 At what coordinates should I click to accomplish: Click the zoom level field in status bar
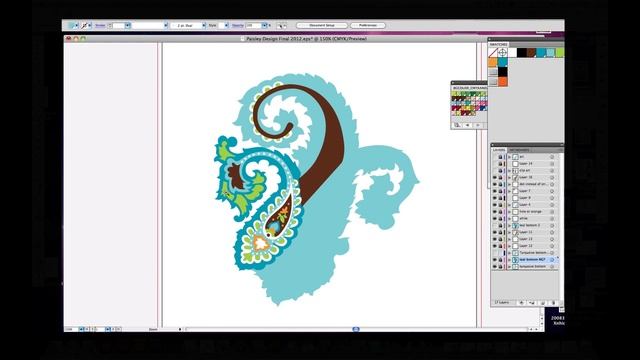point(71,329)
